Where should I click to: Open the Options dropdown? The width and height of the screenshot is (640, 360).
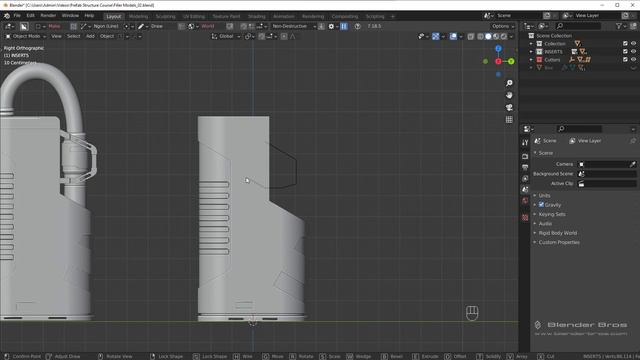502,26
